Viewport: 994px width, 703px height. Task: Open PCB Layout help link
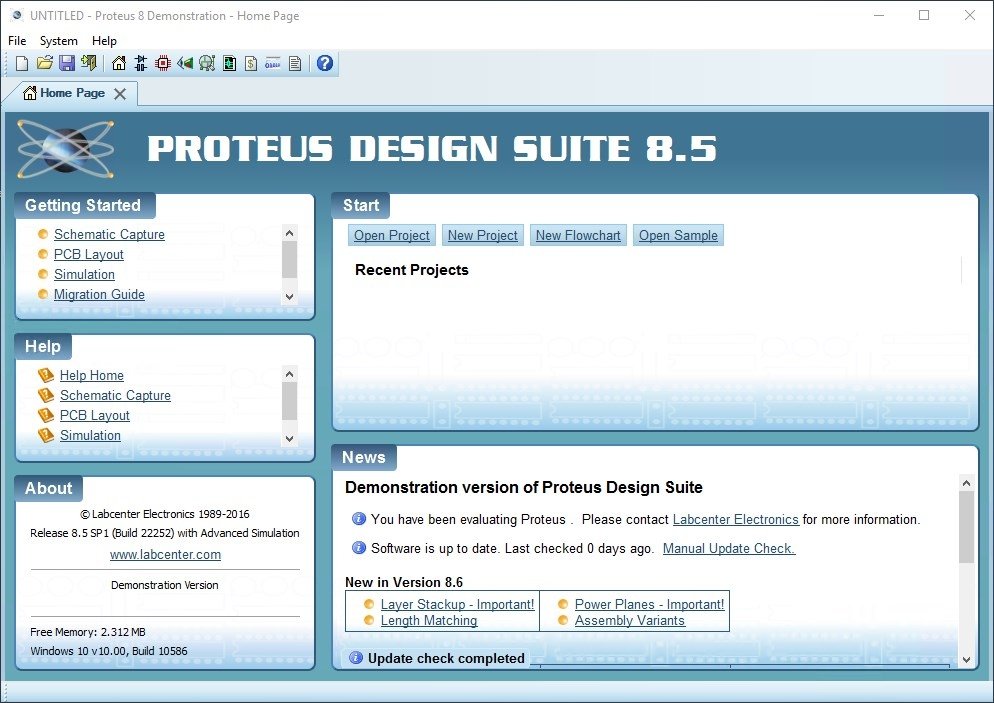click(94, 415)
